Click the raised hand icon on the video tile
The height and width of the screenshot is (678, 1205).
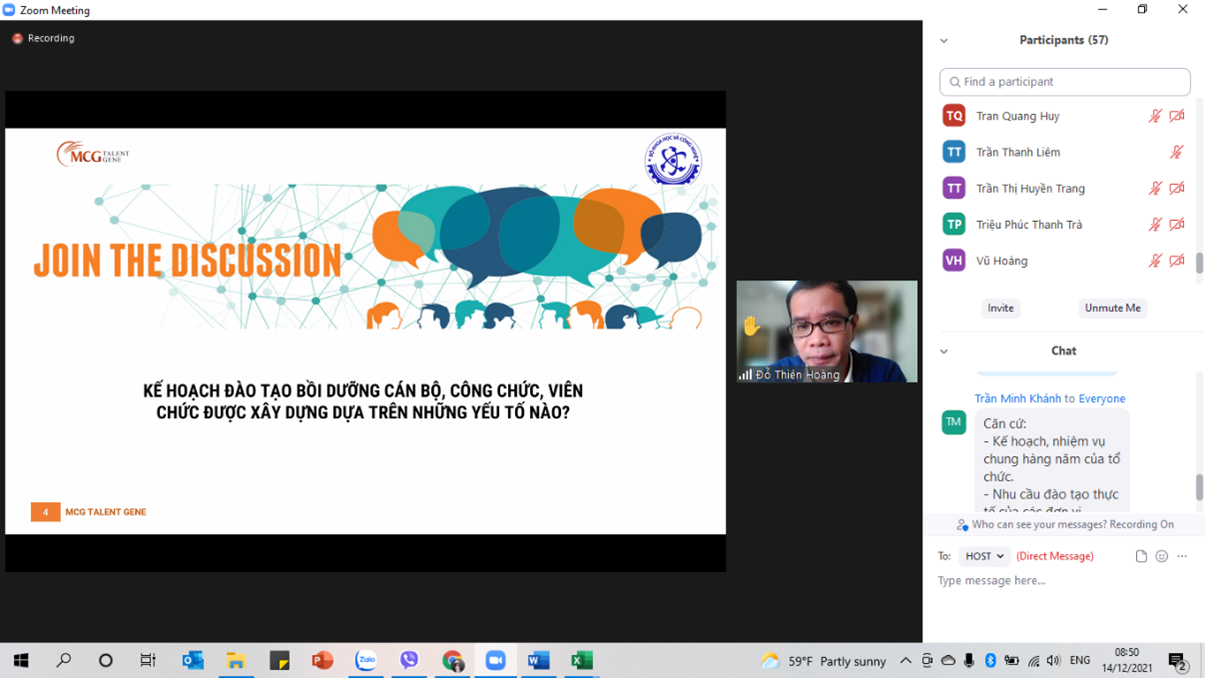[x=751, y=325]
